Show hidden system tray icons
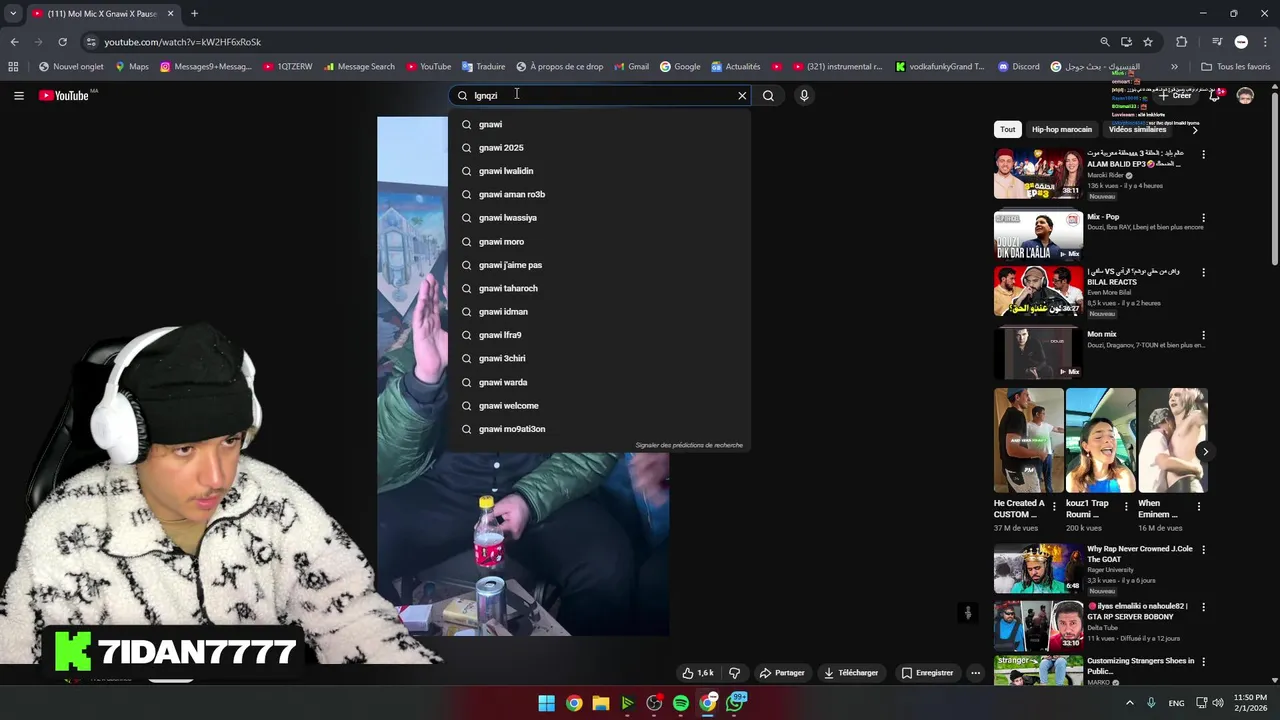1280x720 pixels. 1130,703
